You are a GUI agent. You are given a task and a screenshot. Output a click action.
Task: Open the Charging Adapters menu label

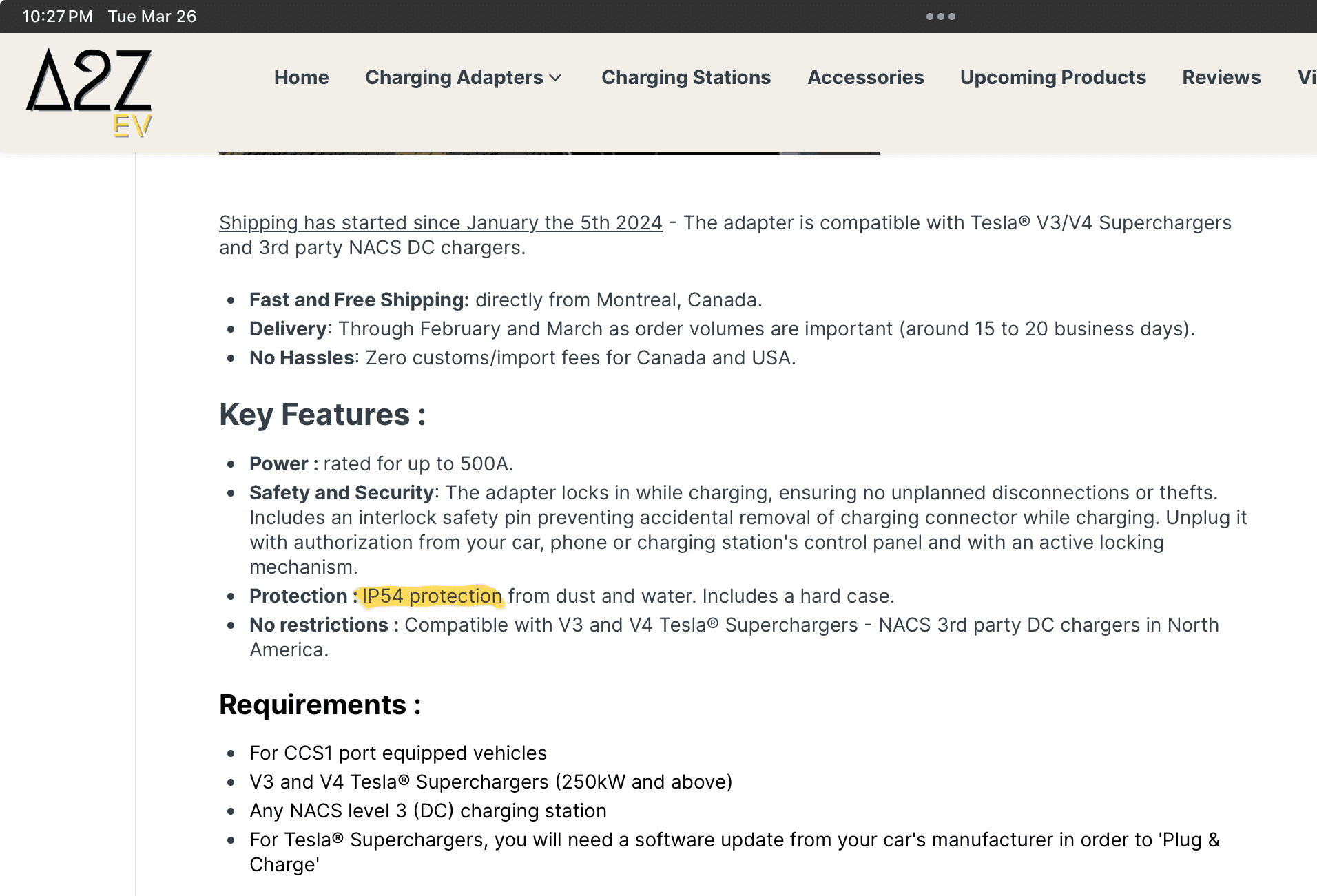coord(454,78)
